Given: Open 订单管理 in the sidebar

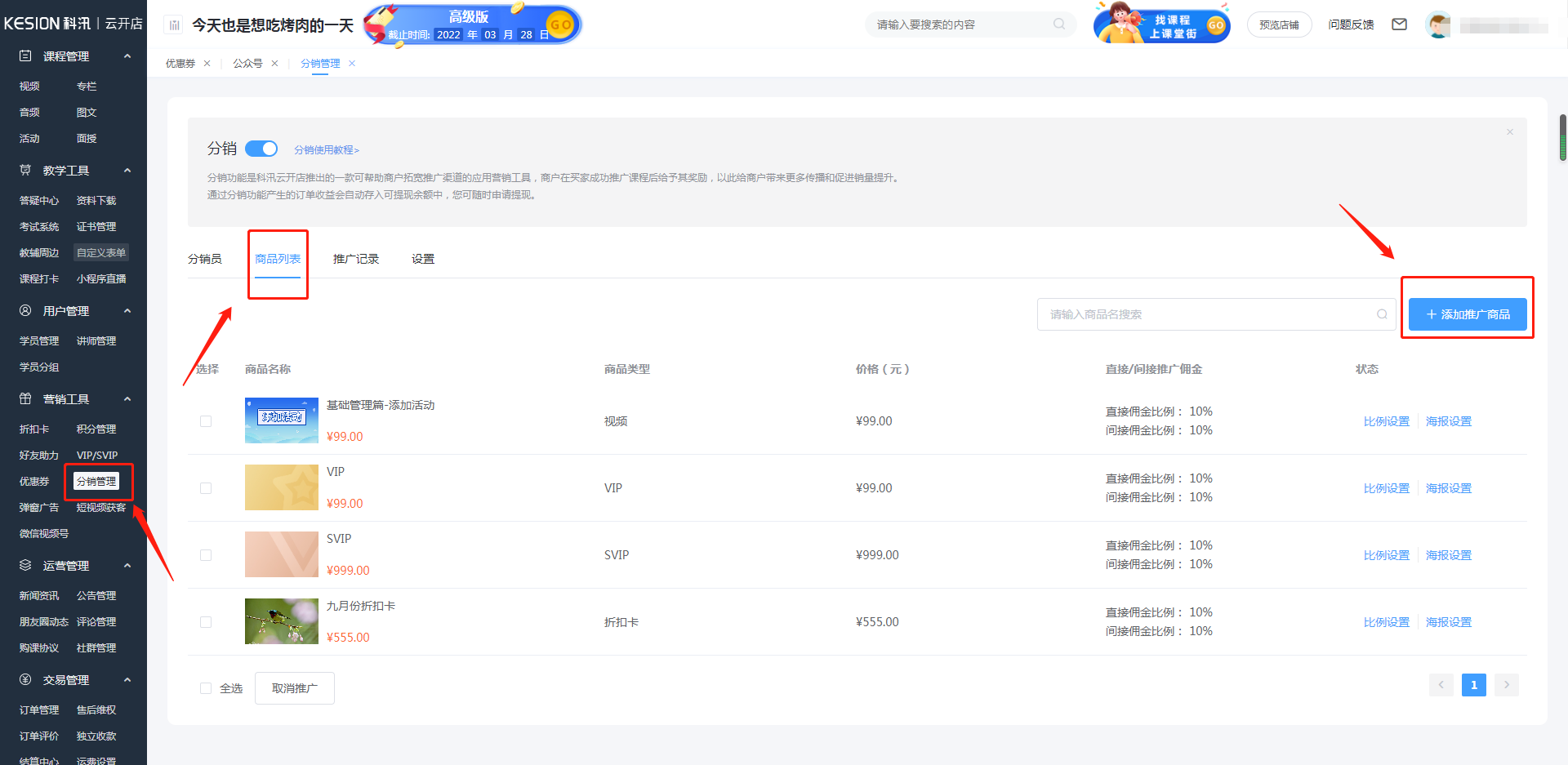Looking at the screenshot, I should coord(39,710).
